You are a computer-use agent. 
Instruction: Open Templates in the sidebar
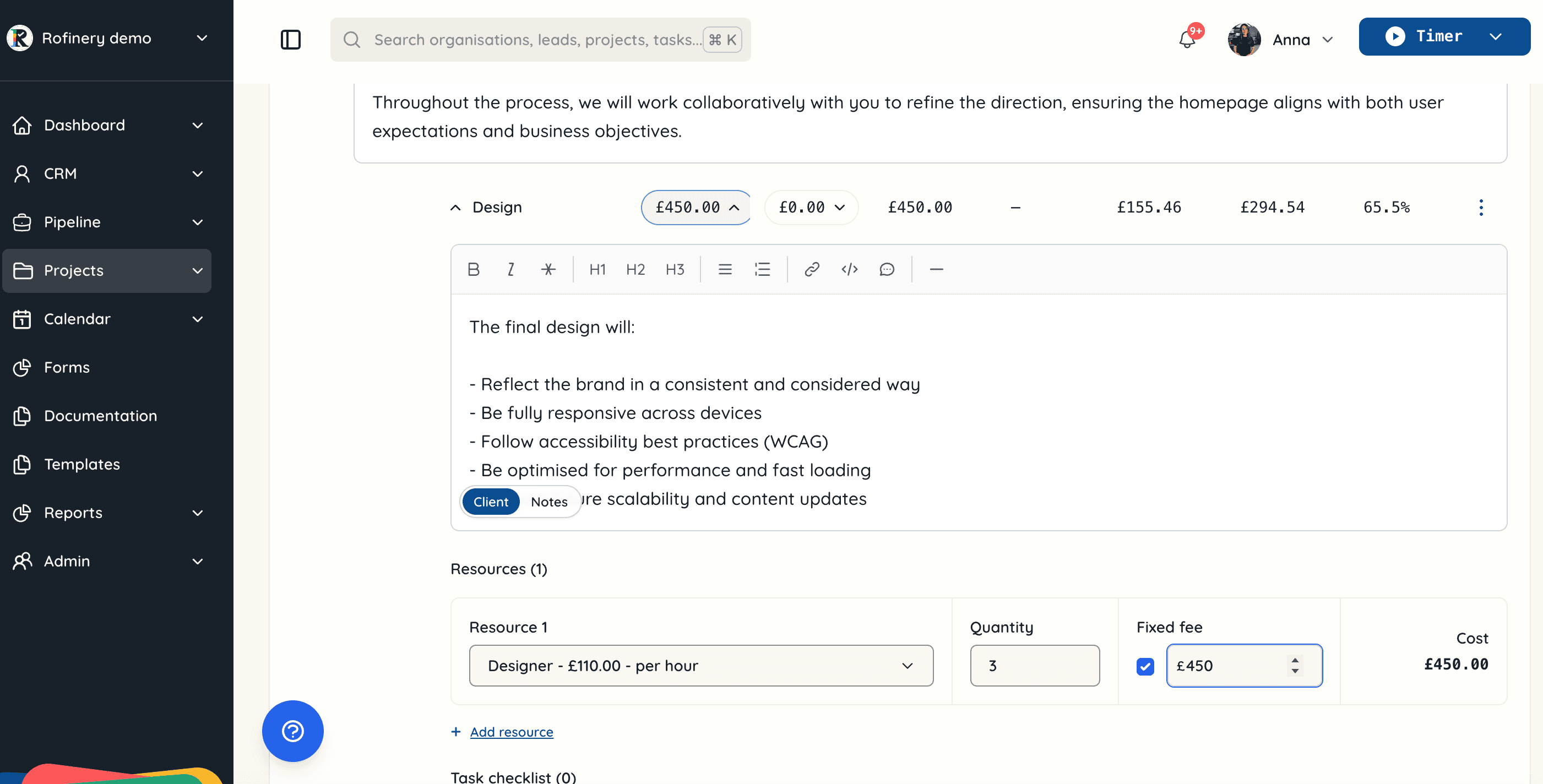coord(82,464)
